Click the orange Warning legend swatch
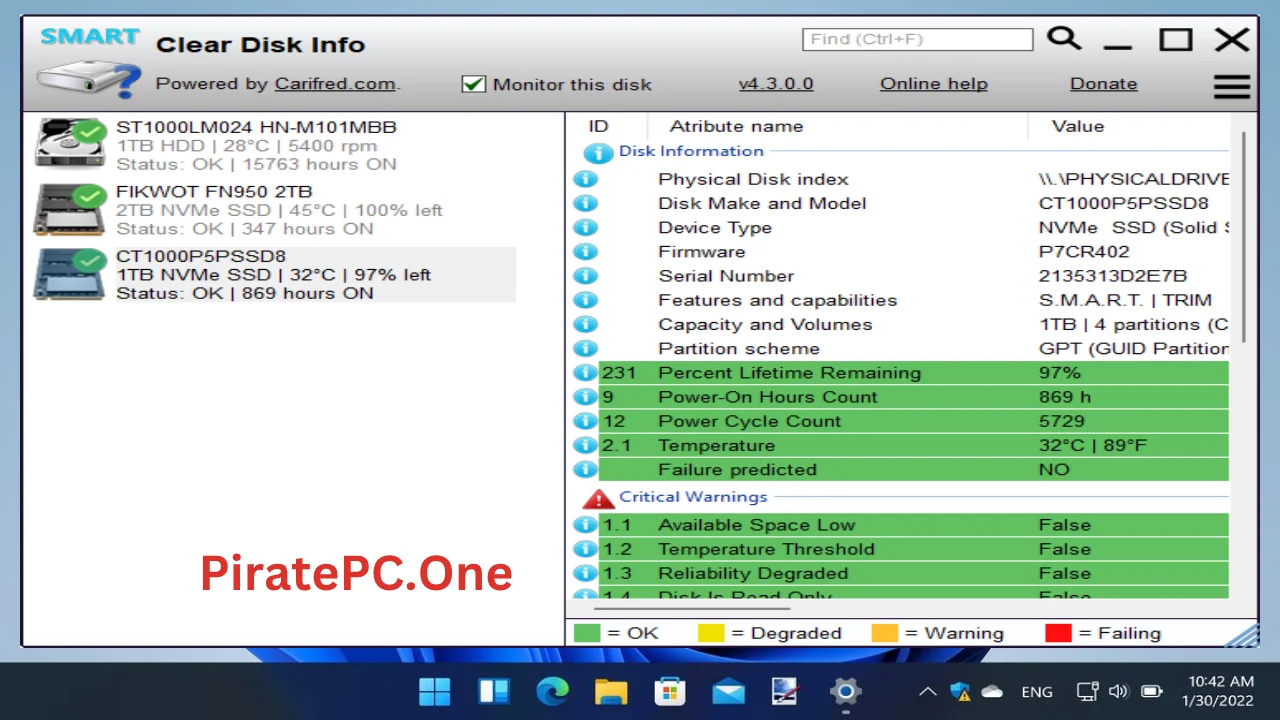The image size is (1280, 720). click(884, 633)
